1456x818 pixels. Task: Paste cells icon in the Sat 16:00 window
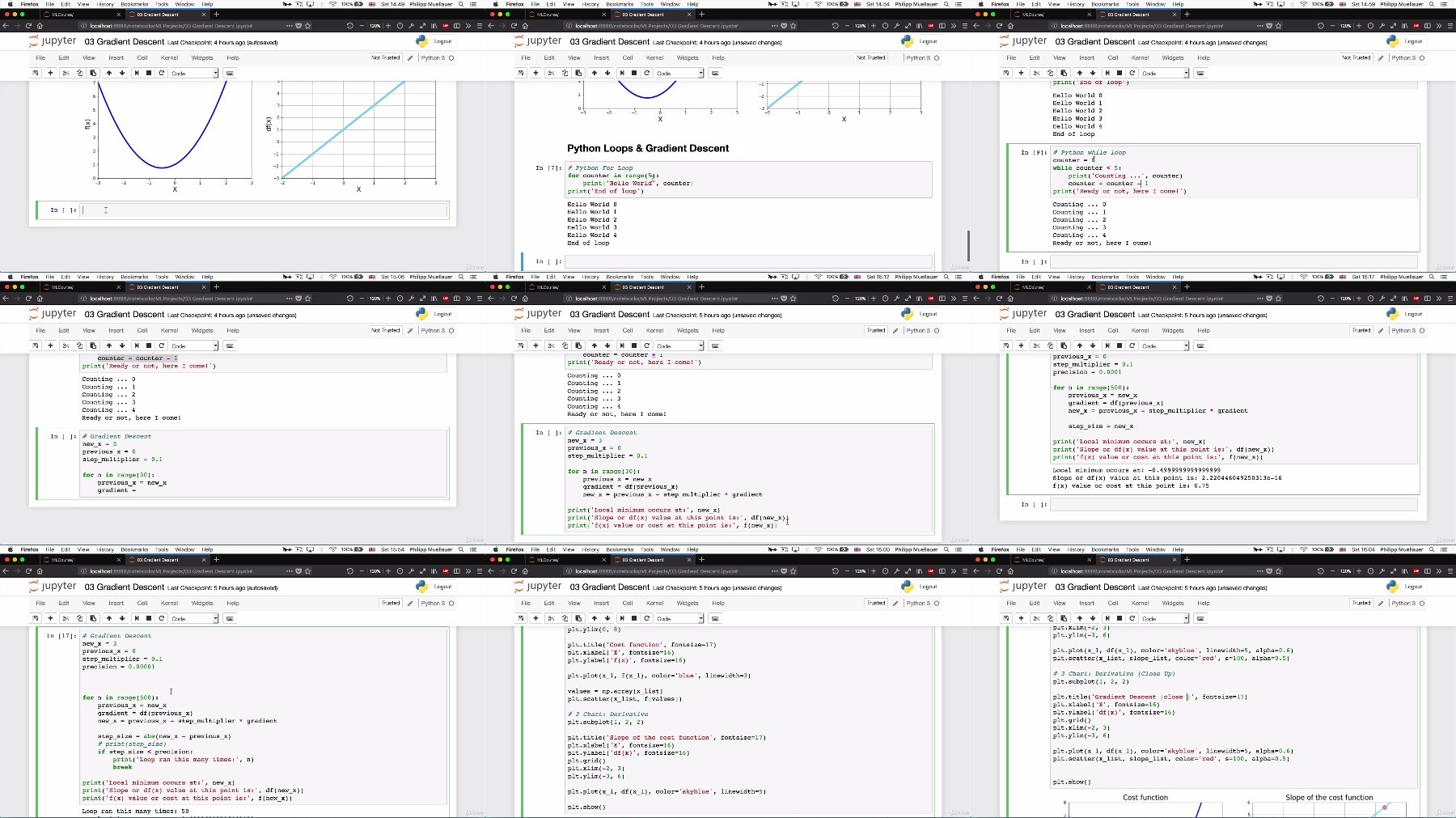578,618
